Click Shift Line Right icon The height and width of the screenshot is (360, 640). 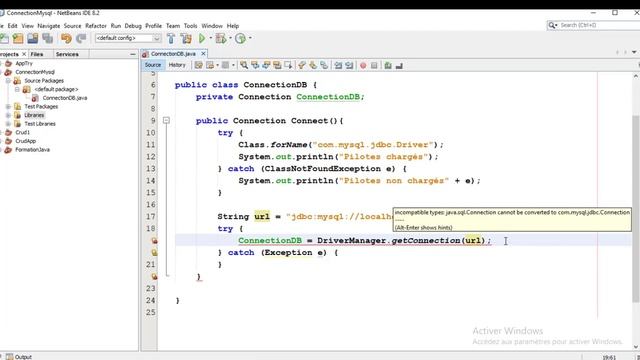pos(349,65)
